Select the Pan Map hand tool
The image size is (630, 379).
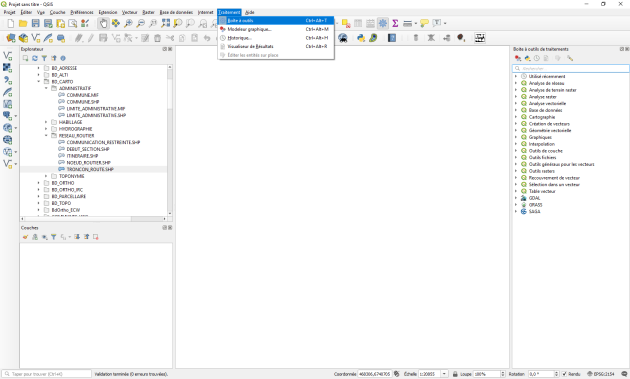coord(103,23)
